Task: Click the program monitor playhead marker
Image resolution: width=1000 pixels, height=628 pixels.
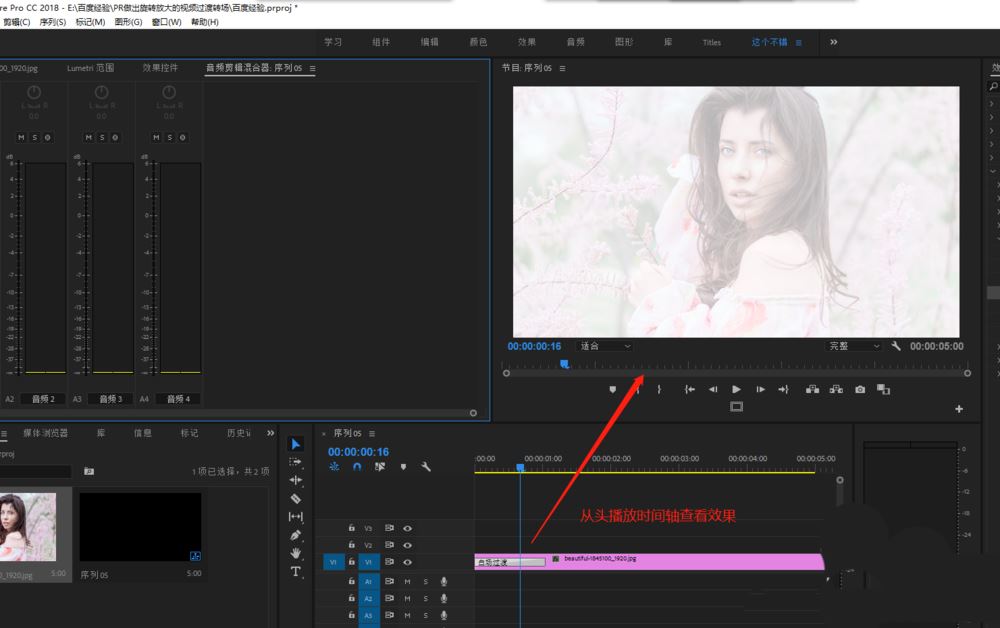Action: tap(564, 364)
